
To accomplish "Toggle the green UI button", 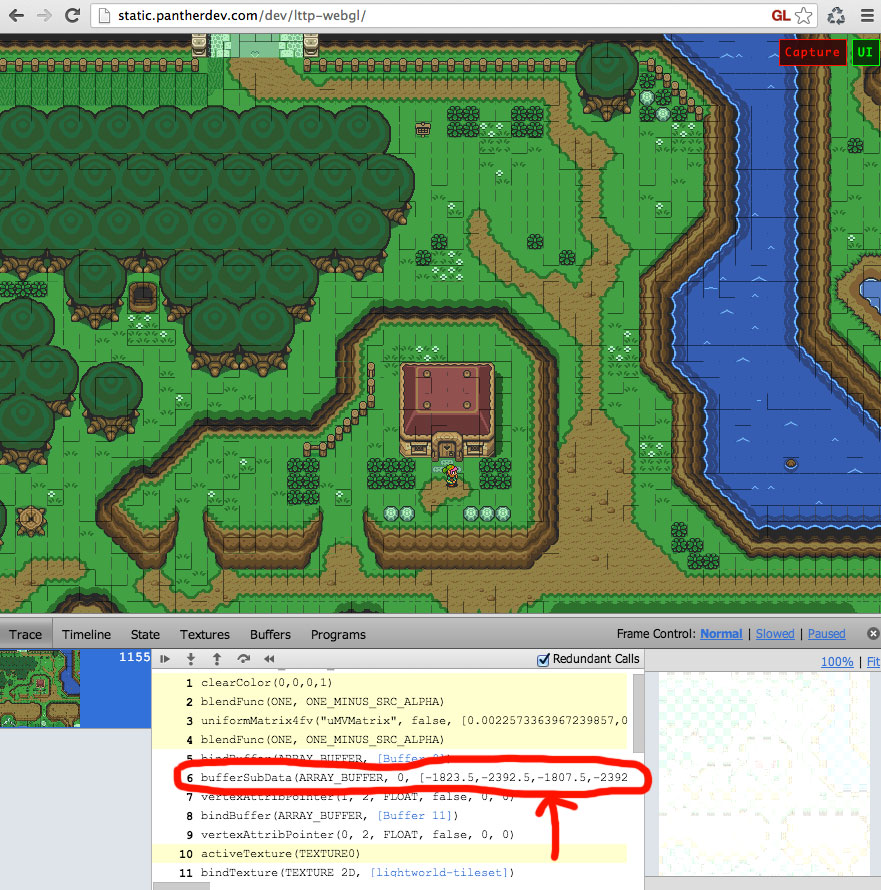I will point(865,52).
